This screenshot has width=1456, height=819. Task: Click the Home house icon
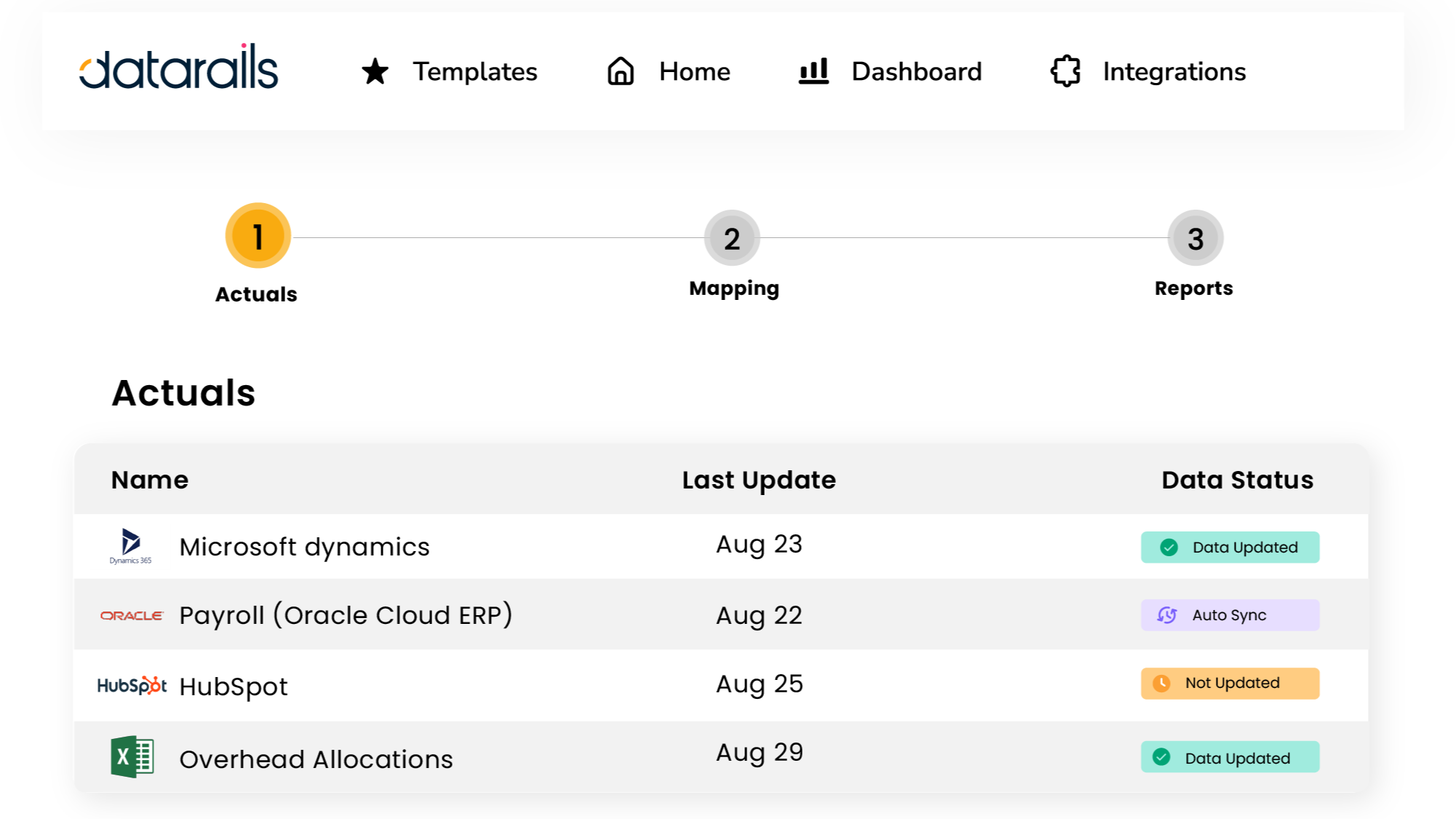(619, 71)
